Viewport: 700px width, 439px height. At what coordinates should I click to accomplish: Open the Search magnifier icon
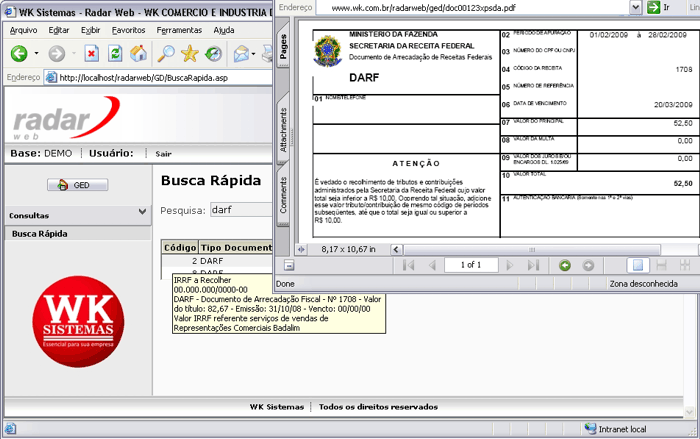[x=165, y=53]
